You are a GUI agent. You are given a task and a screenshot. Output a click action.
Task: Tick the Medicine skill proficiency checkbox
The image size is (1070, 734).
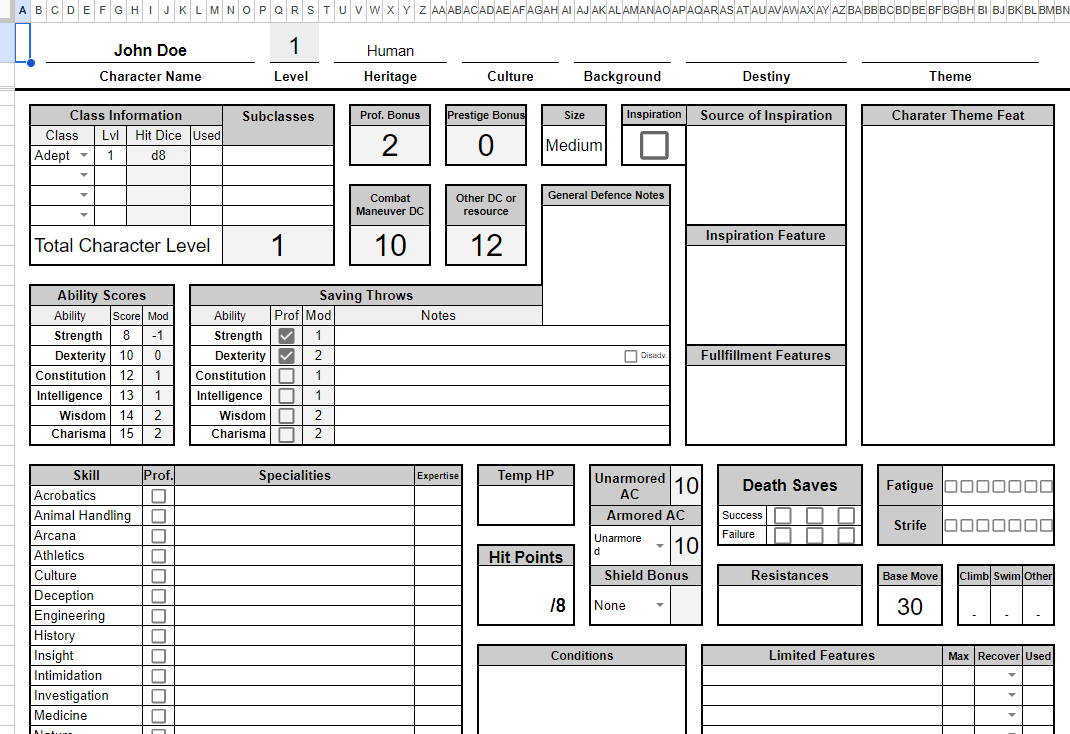pyautogui.click(x=158, y=716)
